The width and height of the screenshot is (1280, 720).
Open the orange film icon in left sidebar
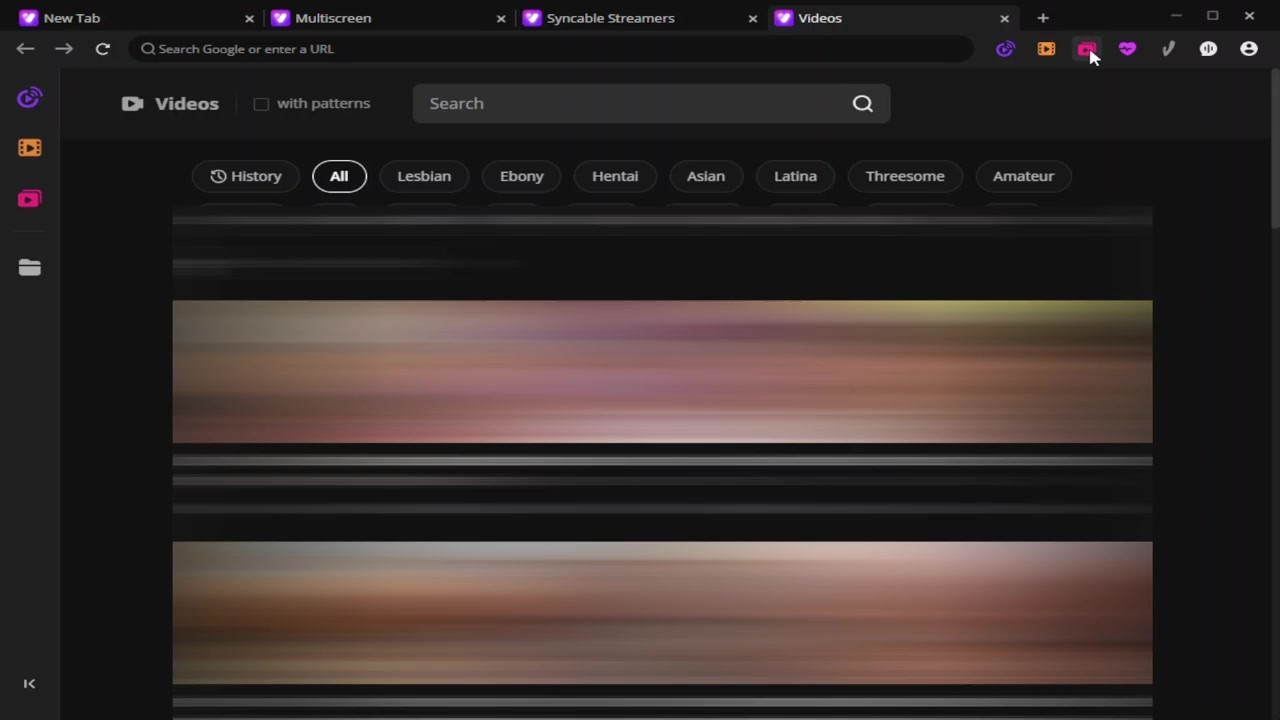click(x=29, y=148)
